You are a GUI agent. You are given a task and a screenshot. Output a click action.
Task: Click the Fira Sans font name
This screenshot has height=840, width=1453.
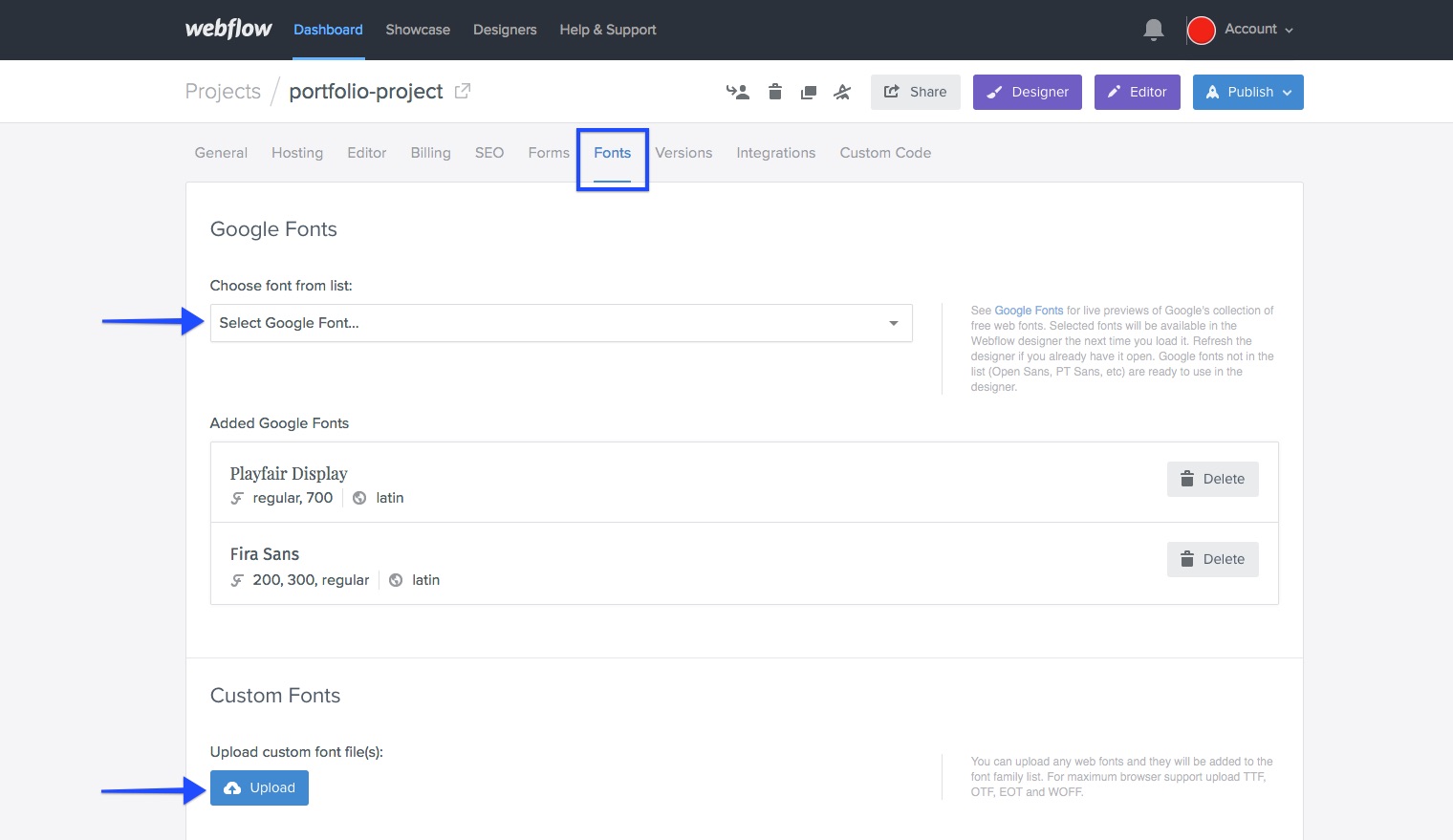(265, 554)
